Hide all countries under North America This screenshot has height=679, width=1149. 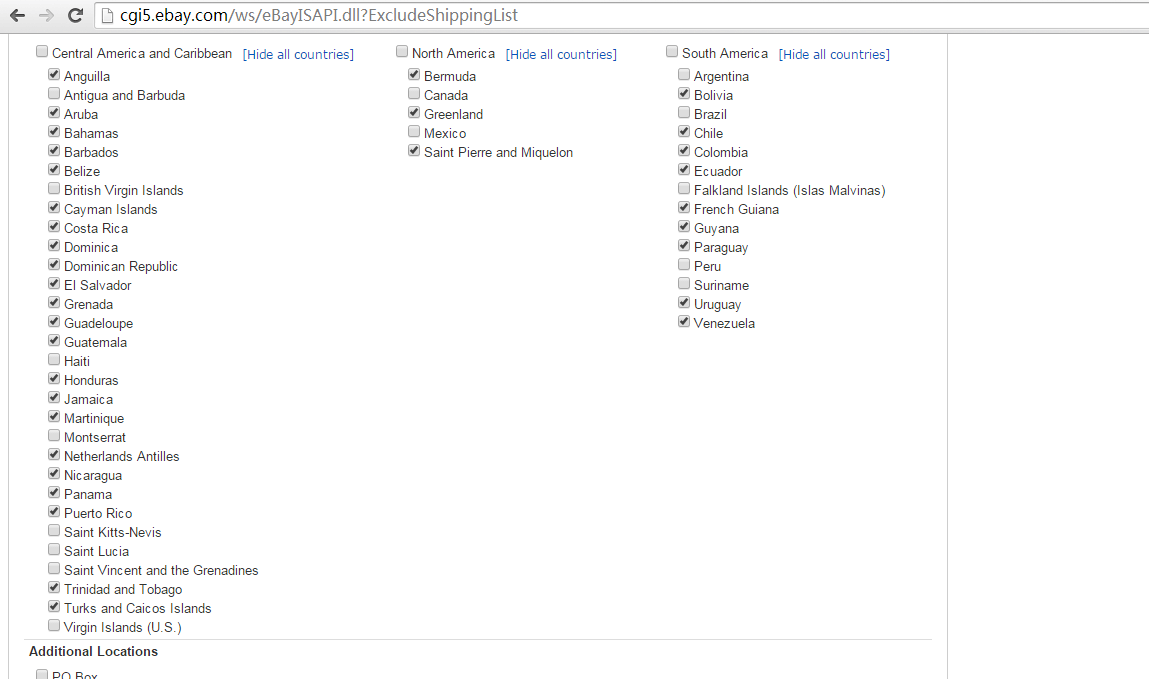tap(561, 54)
